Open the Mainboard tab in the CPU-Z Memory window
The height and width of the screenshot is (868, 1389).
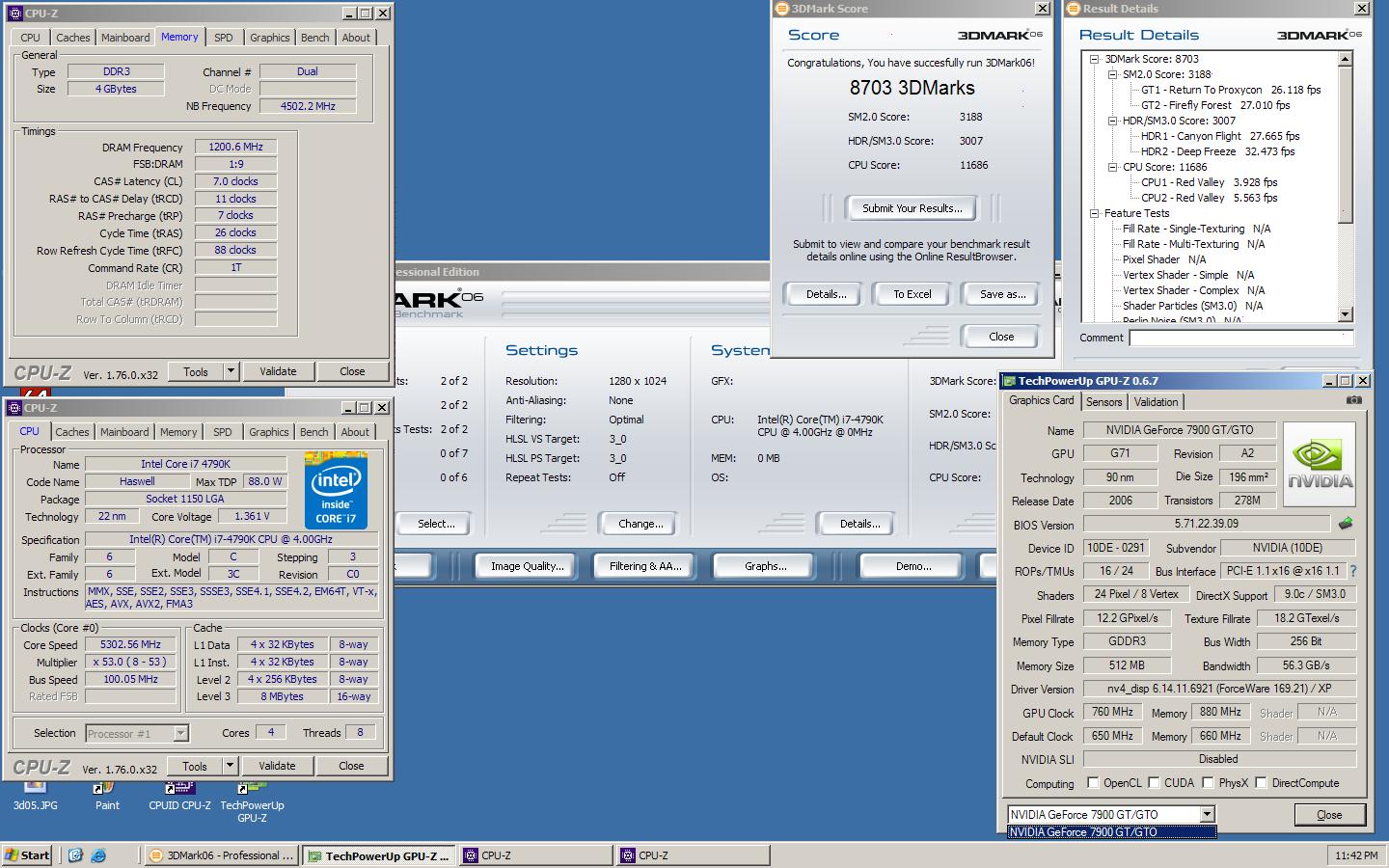click(x=125, y=38)
